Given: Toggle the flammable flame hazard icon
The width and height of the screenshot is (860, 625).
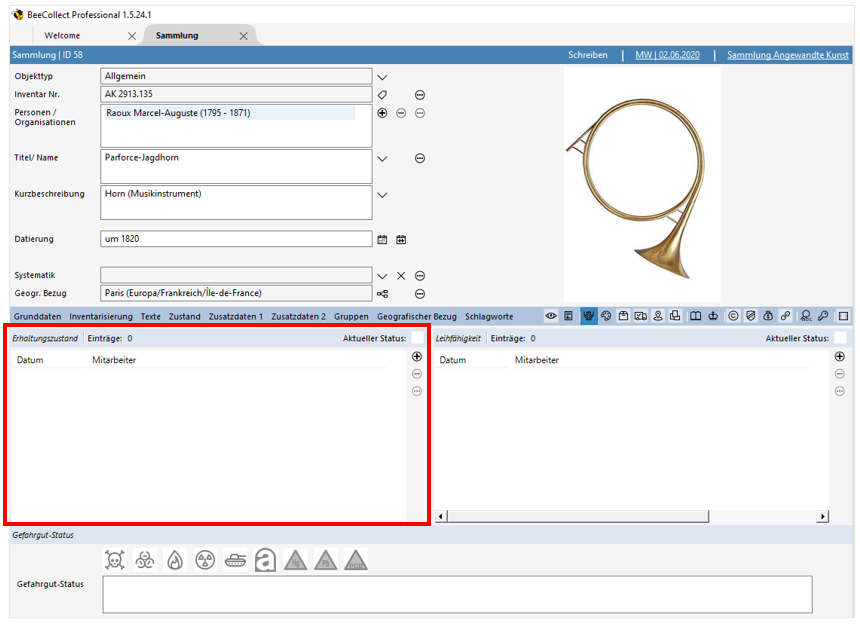Looking at the screenshot, I should (175, 560).
